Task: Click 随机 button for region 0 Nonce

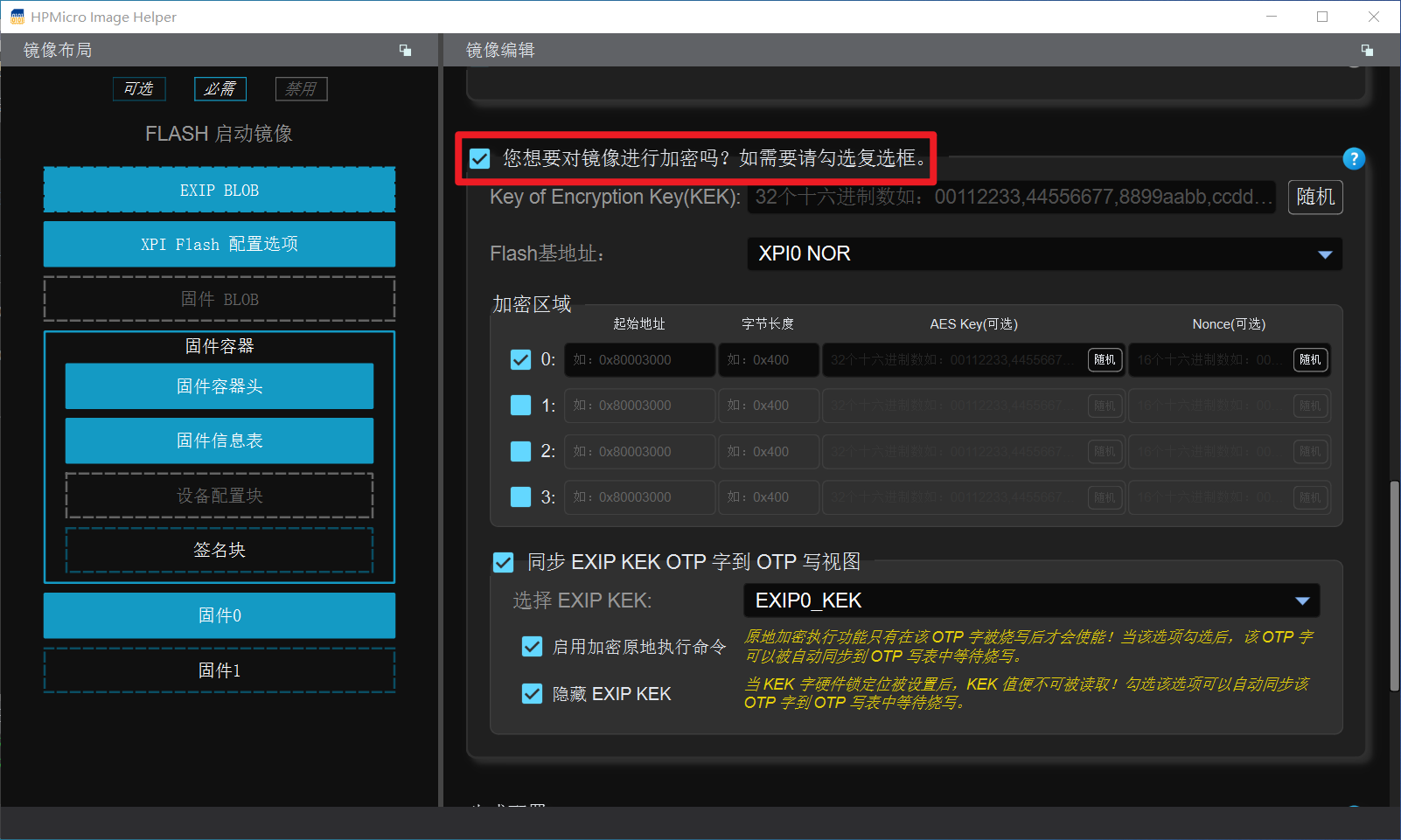Action: tap(1310, 359)
